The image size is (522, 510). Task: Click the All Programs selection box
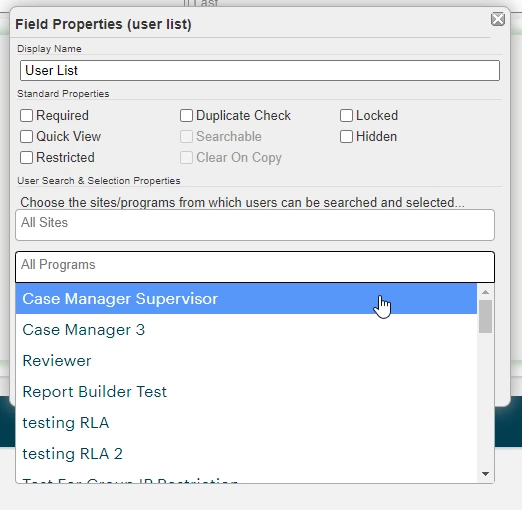255,267
